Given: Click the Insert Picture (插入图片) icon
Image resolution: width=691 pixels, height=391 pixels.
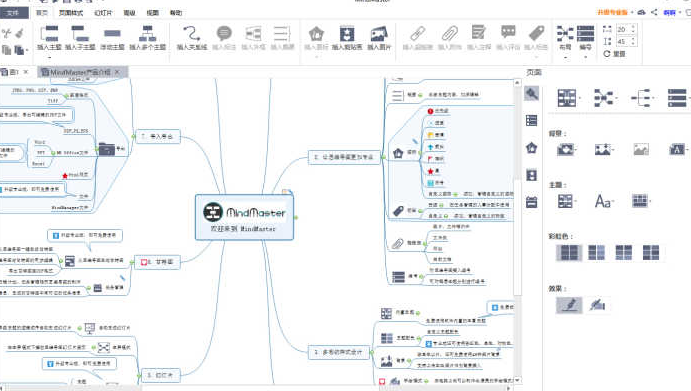Looking at the screenshot, I should pos(379,34).
